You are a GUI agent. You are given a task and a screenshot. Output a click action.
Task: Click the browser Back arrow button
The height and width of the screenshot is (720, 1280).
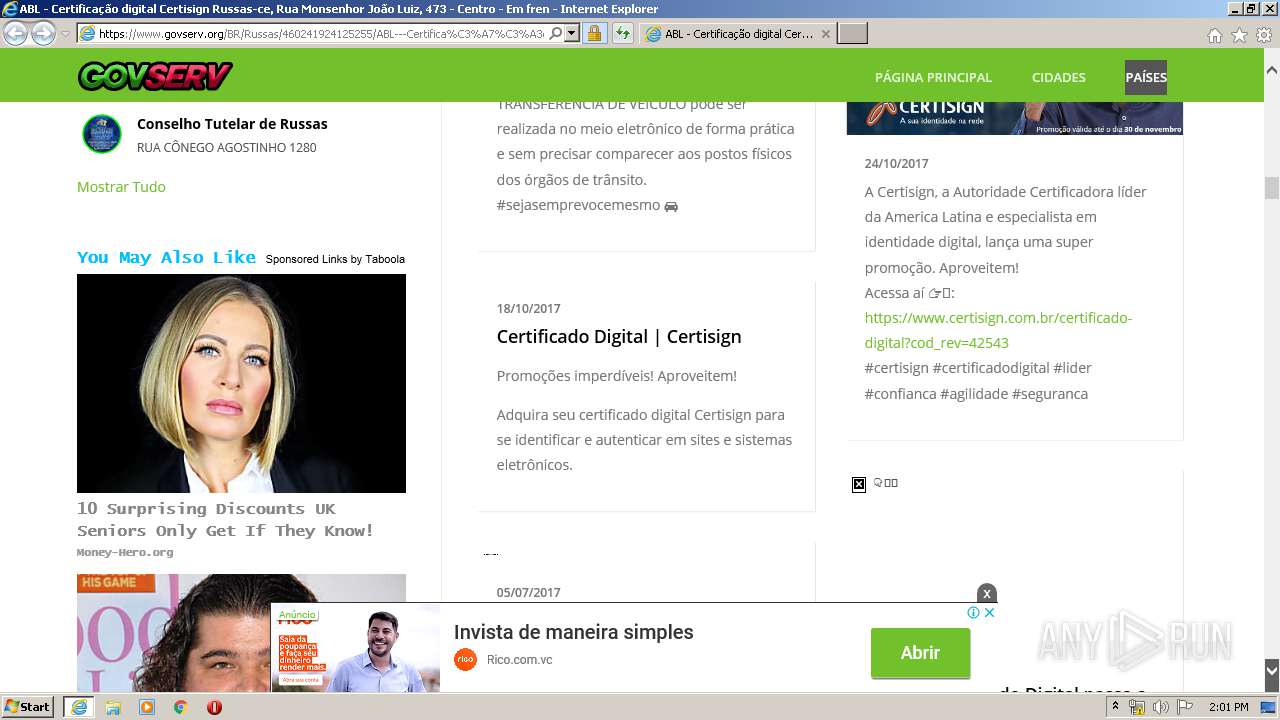point(16,33)
